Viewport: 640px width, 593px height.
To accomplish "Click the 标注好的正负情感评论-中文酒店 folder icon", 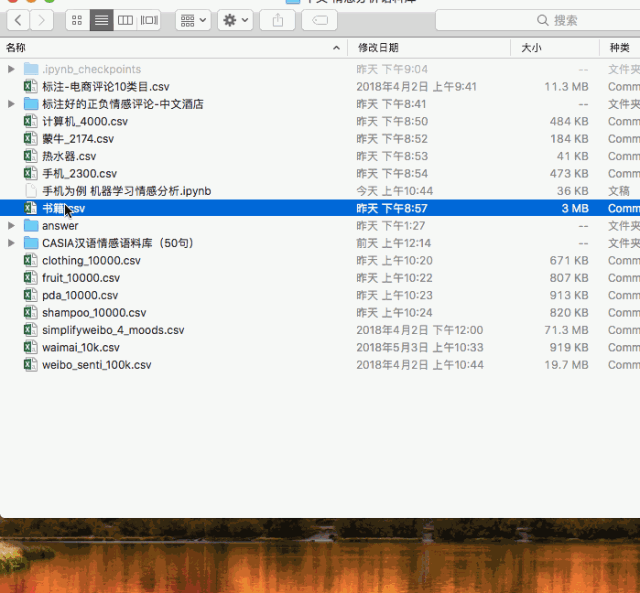I will pos(31,104).
